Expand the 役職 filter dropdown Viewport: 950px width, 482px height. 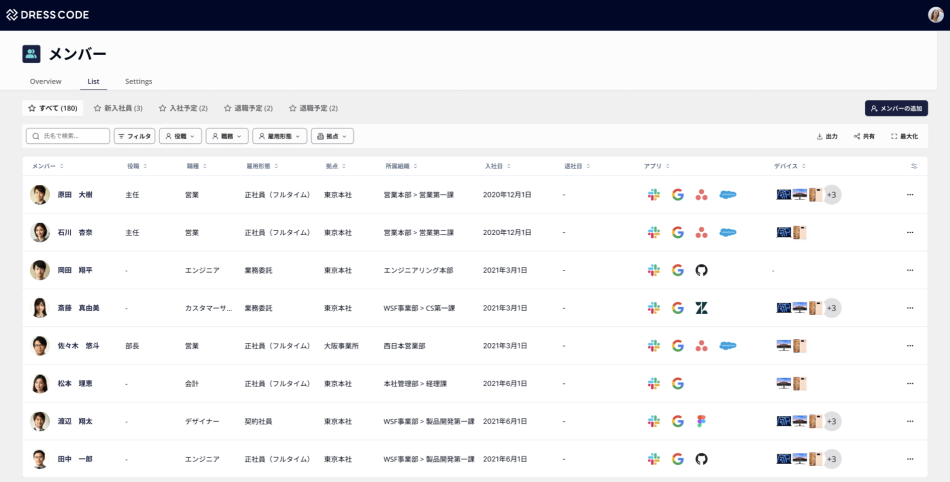[x=179, y=136]
